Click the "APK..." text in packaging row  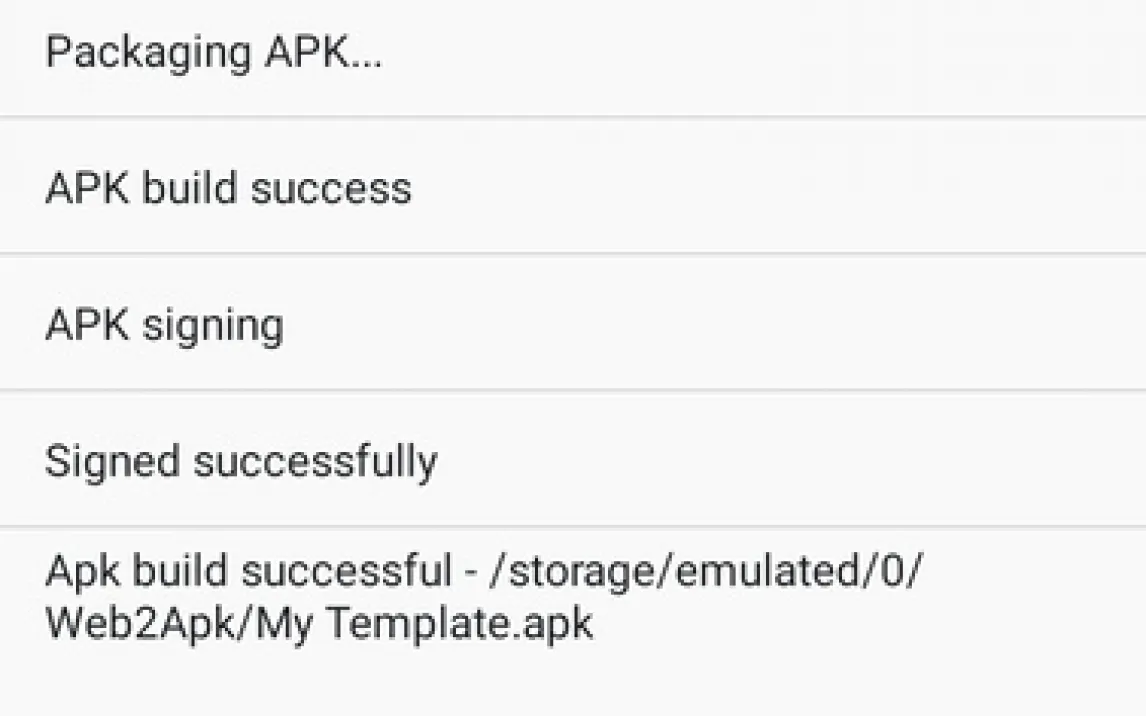pyautogui.click(x=324, y=53)
